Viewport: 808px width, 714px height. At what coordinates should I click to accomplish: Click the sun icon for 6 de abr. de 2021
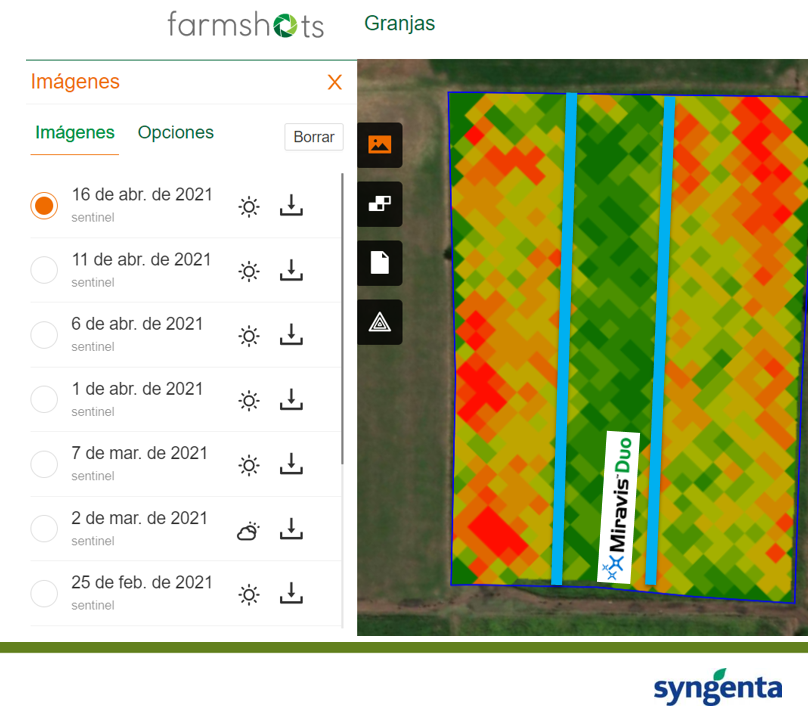click(x=249, y=336)
